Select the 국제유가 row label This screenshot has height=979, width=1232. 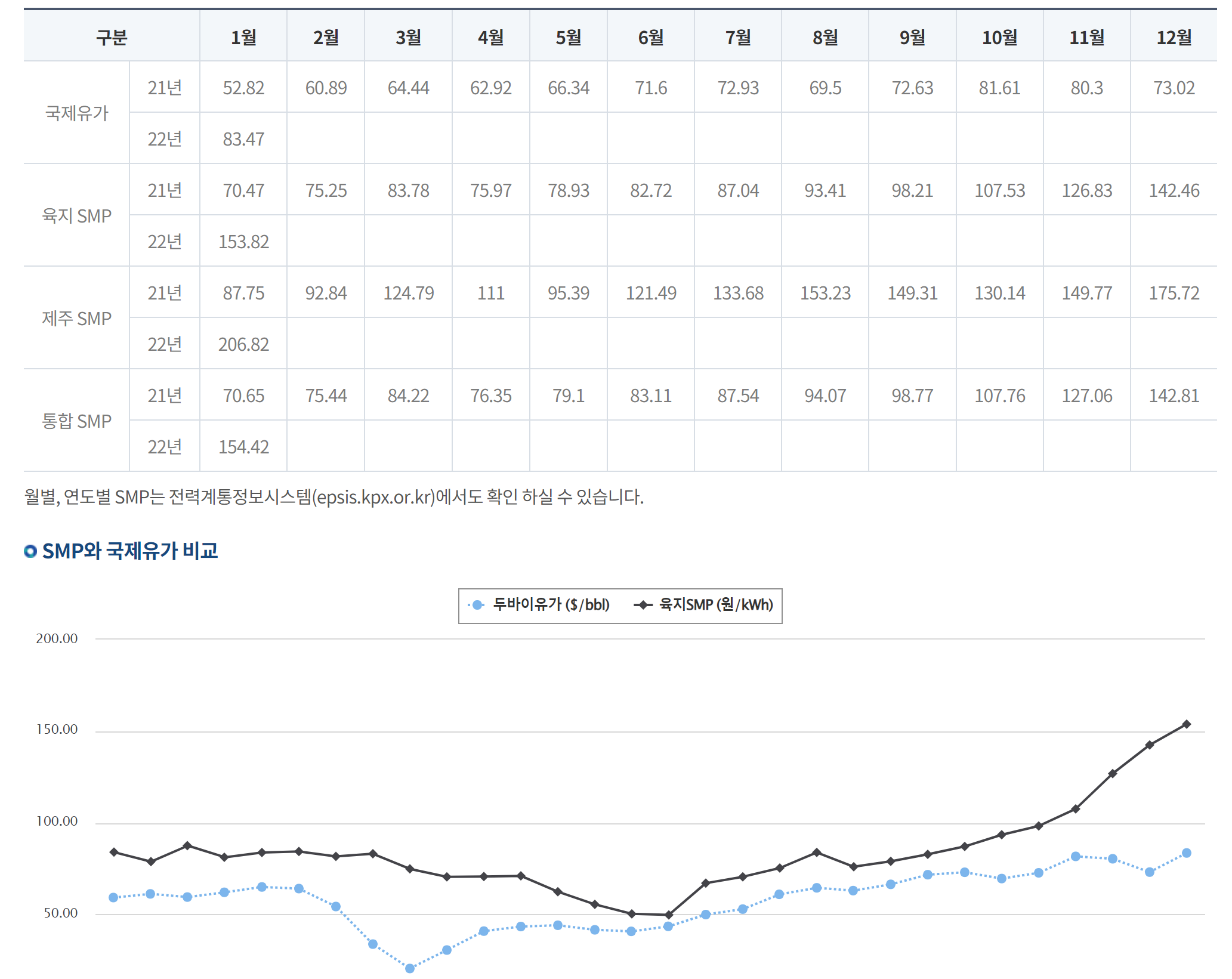[76, 113]
